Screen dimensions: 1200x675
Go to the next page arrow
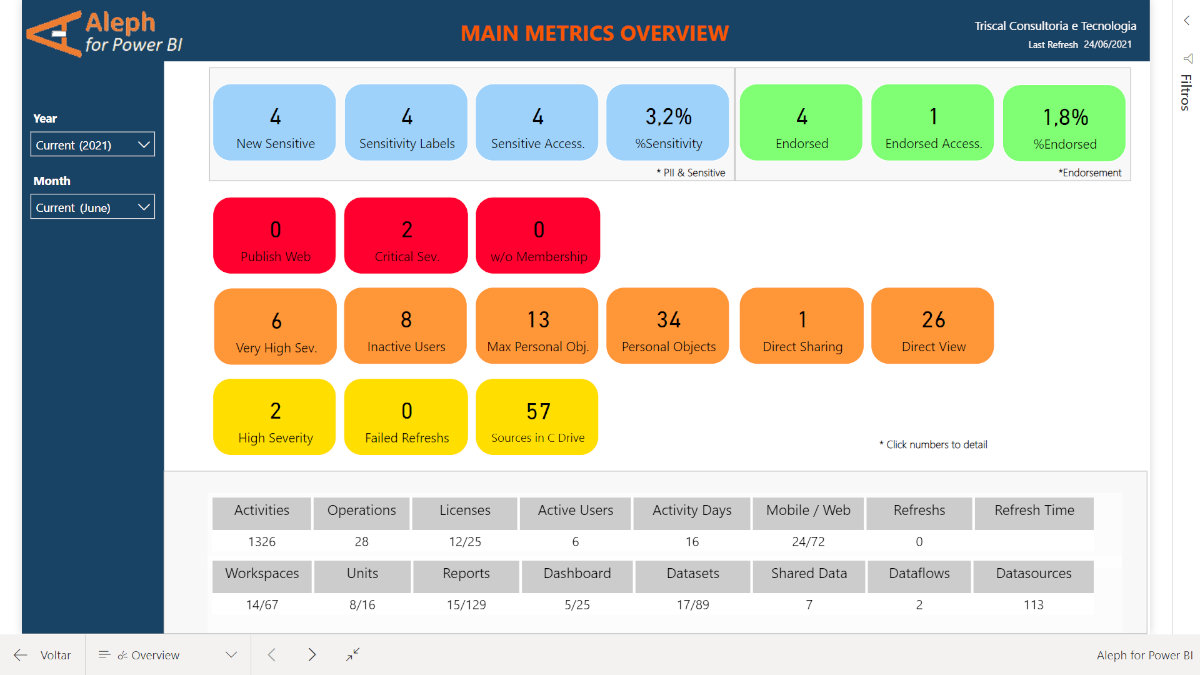(312, 655)
